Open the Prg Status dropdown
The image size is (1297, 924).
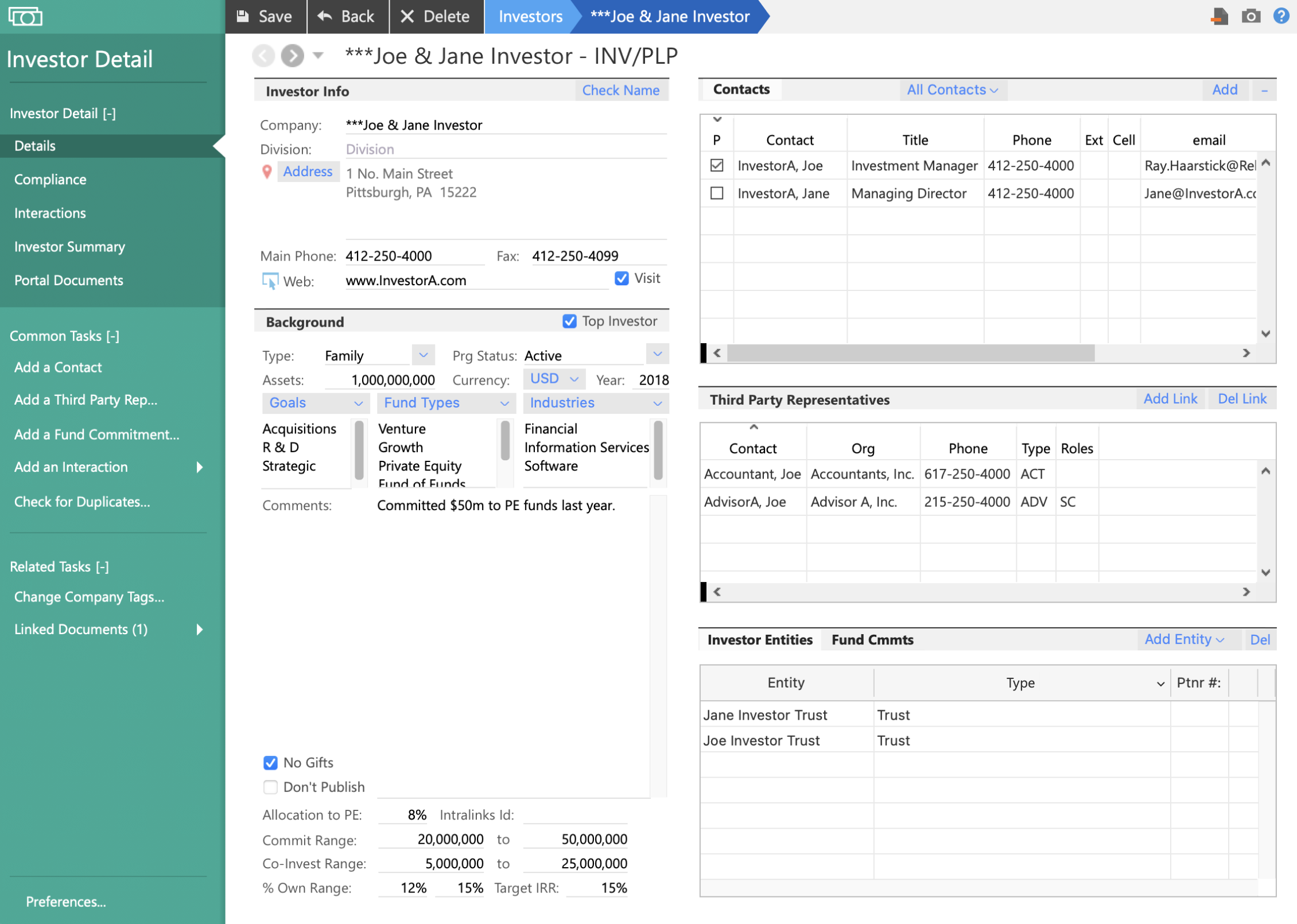(658, 354)
